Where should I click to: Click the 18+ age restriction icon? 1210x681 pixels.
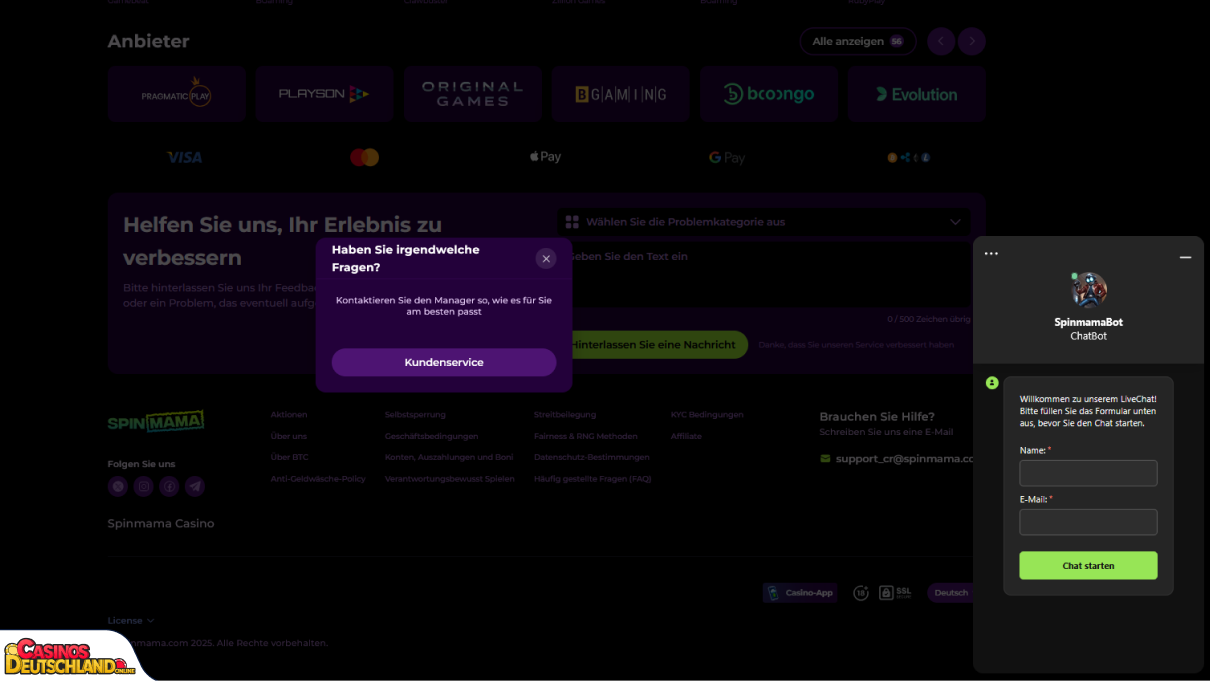click(x=861, y=593)
